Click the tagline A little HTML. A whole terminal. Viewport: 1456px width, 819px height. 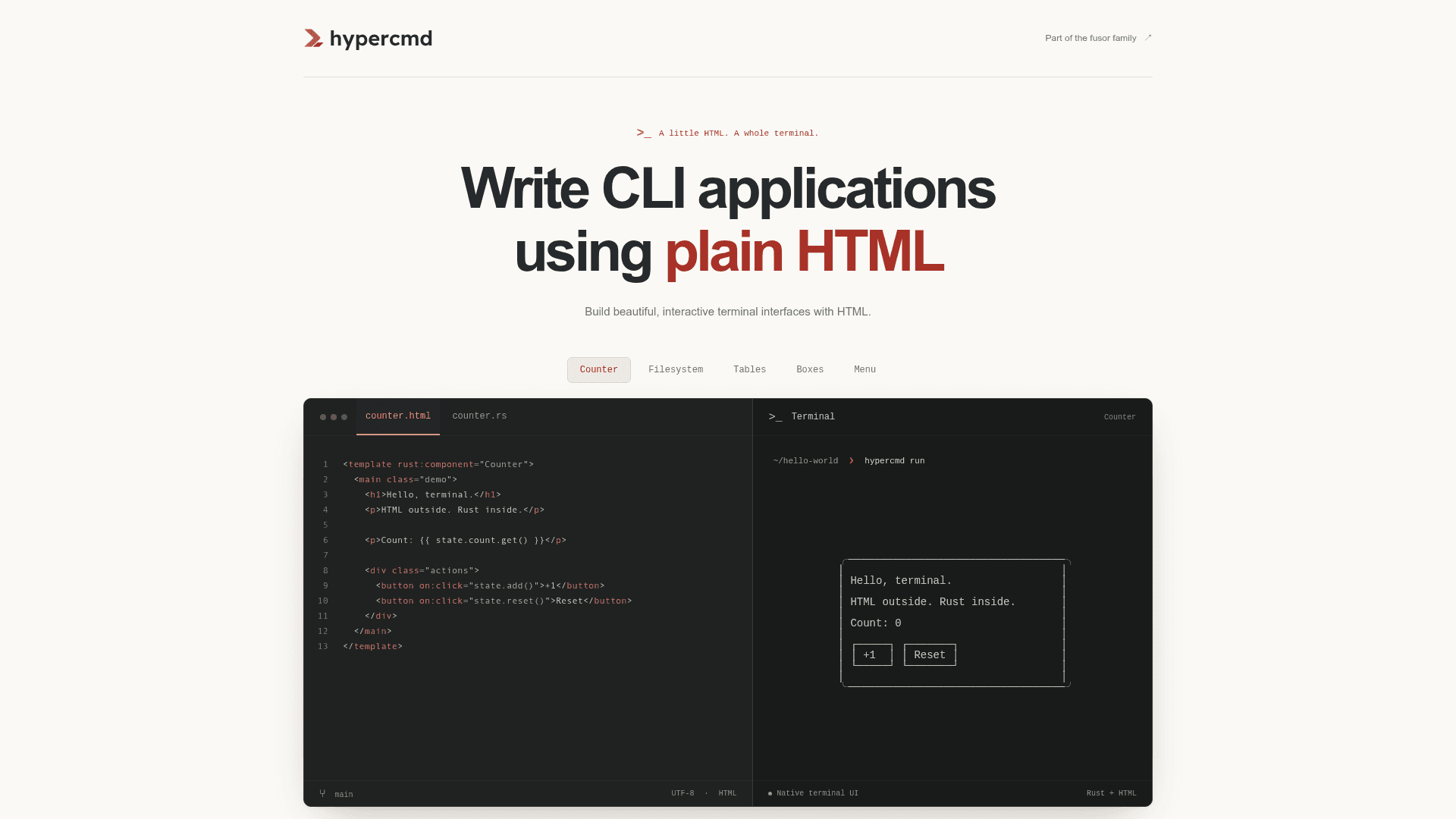(x=739, y=133)
